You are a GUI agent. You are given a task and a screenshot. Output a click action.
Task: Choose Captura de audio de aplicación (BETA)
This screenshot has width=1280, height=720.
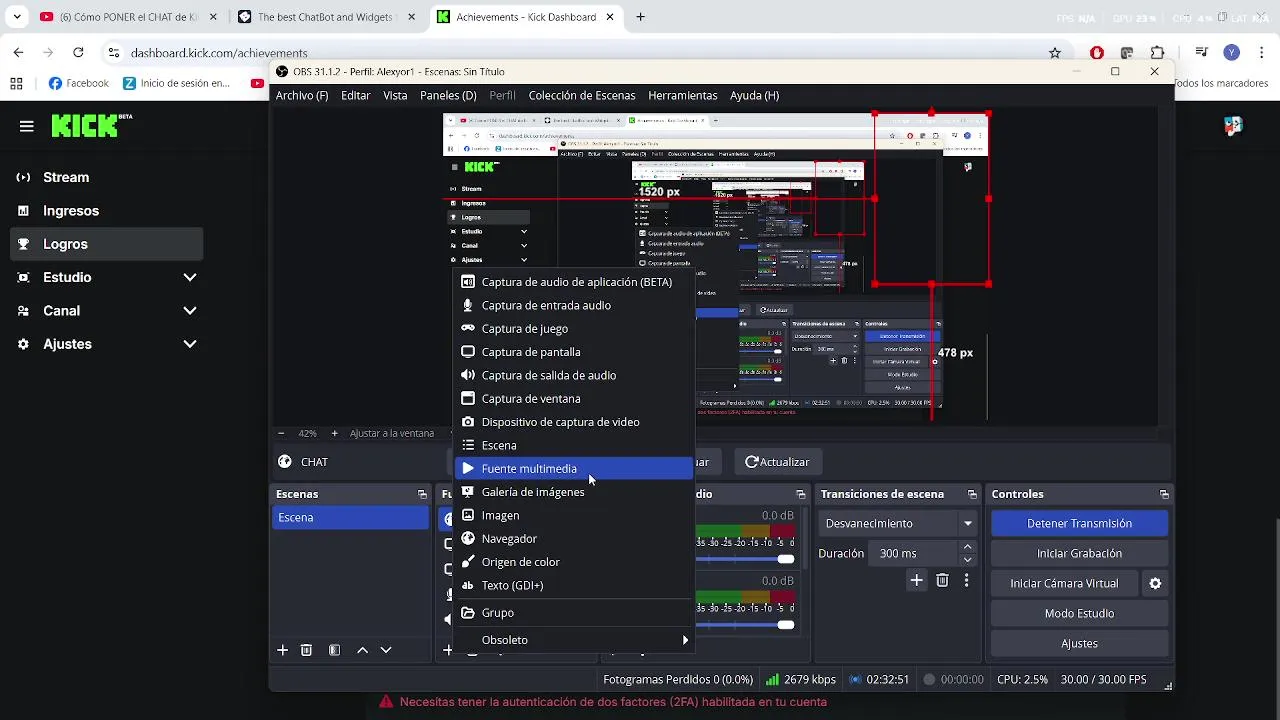point(574,282)
